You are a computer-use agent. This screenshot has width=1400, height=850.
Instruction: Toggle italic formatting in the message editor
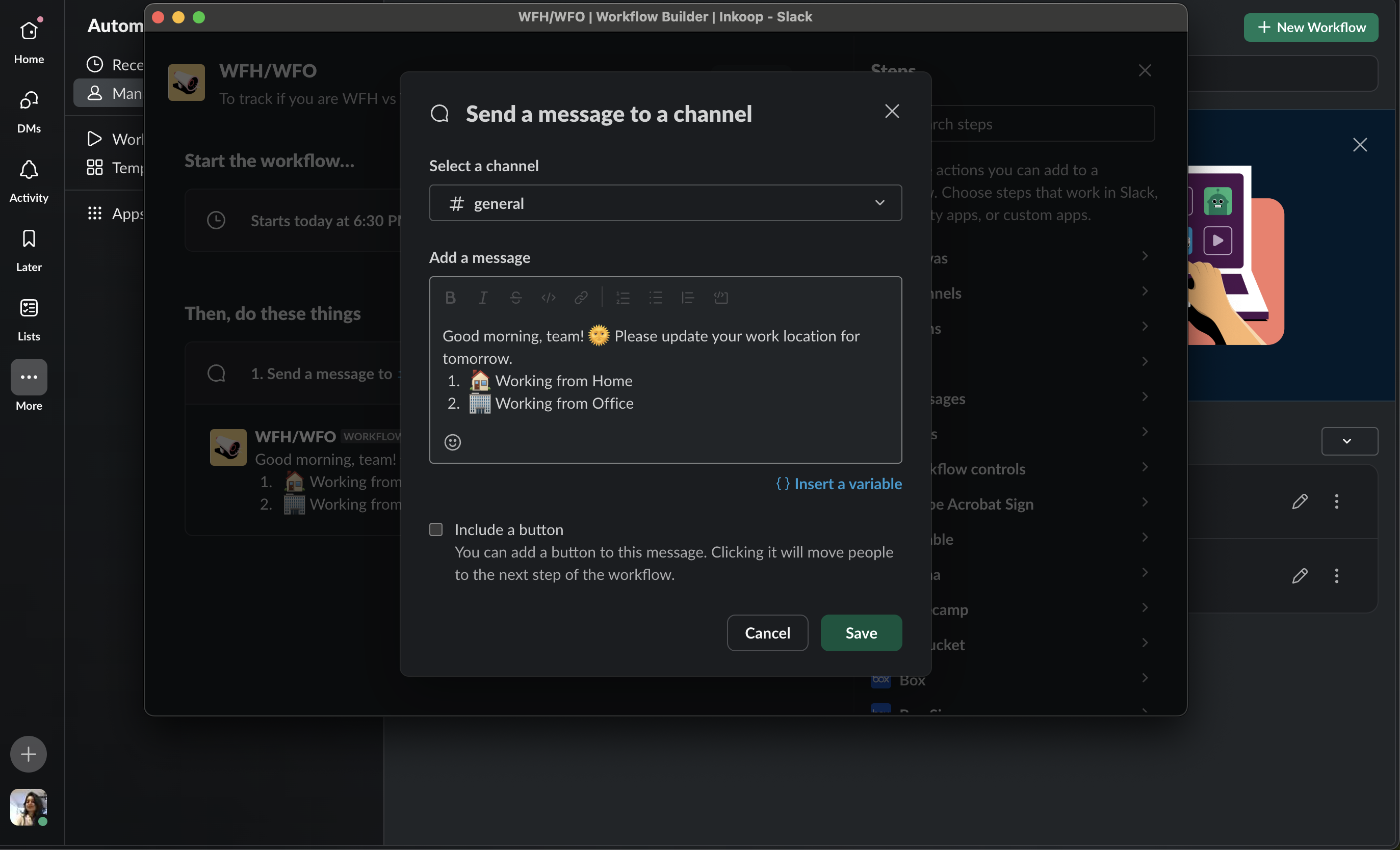(483, 298)
